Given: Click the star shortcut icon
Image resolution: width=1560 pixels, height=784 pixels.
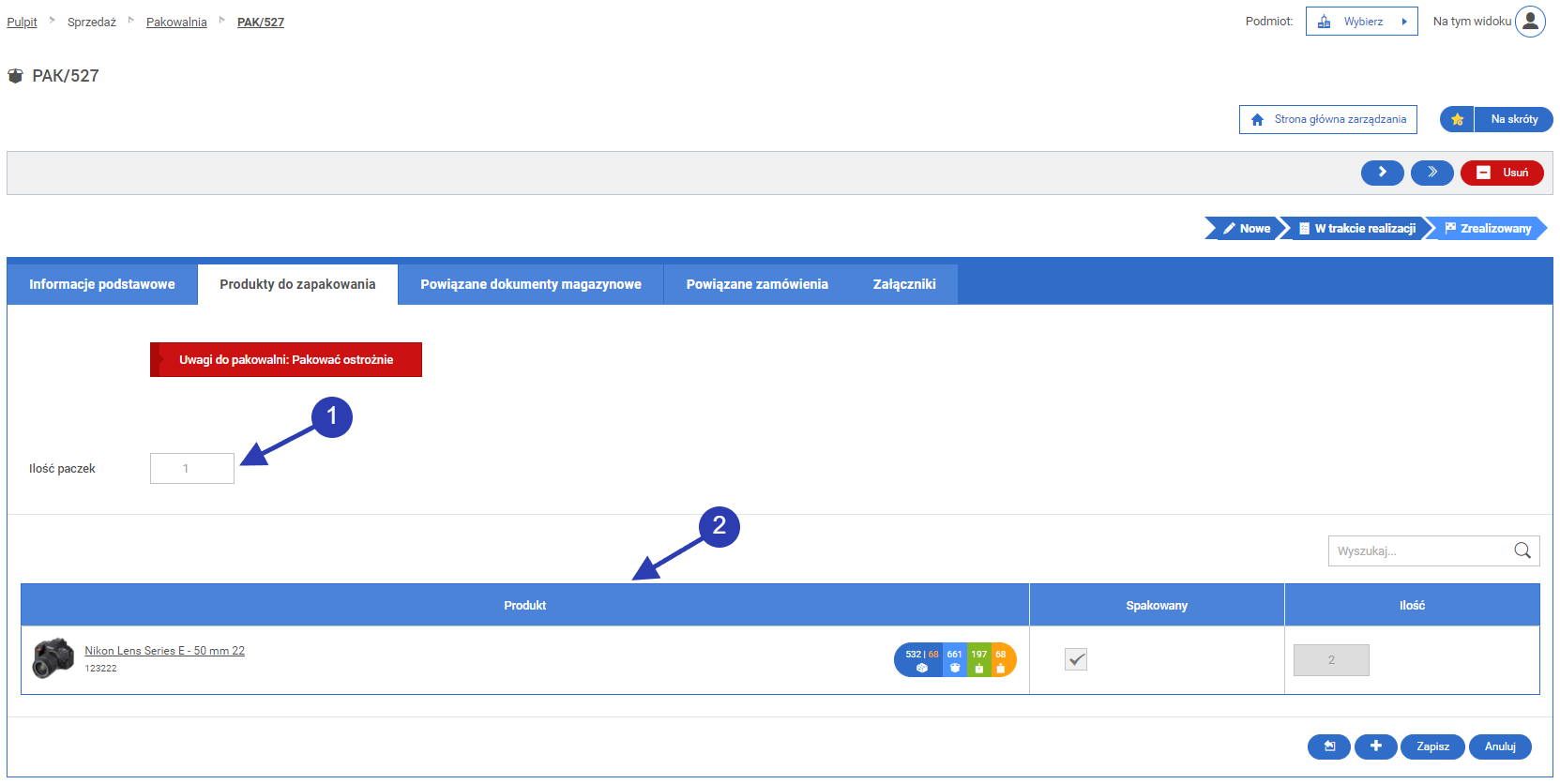Looking at the screenshot, I should coord(1457,119).
